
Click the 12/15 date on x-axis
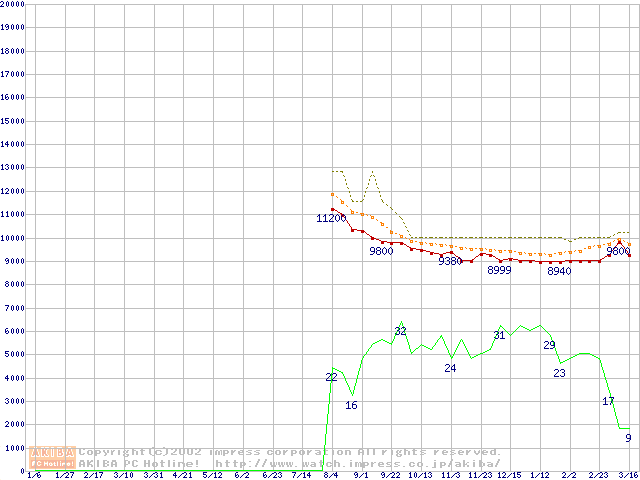[x=509, y=475]
